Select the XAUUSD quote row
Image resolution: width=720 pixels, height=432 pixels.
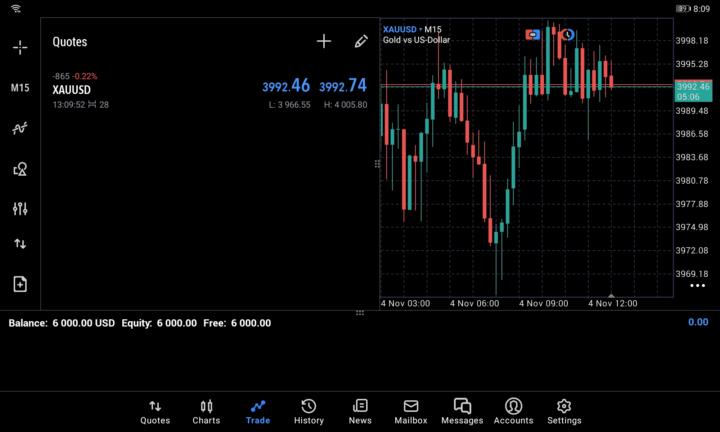(210, 90)
